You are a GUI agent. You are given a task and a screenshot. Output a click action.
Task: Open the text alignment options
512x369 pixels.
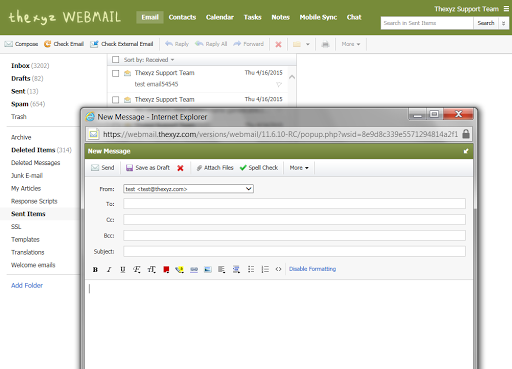click(x=221, y=269)
